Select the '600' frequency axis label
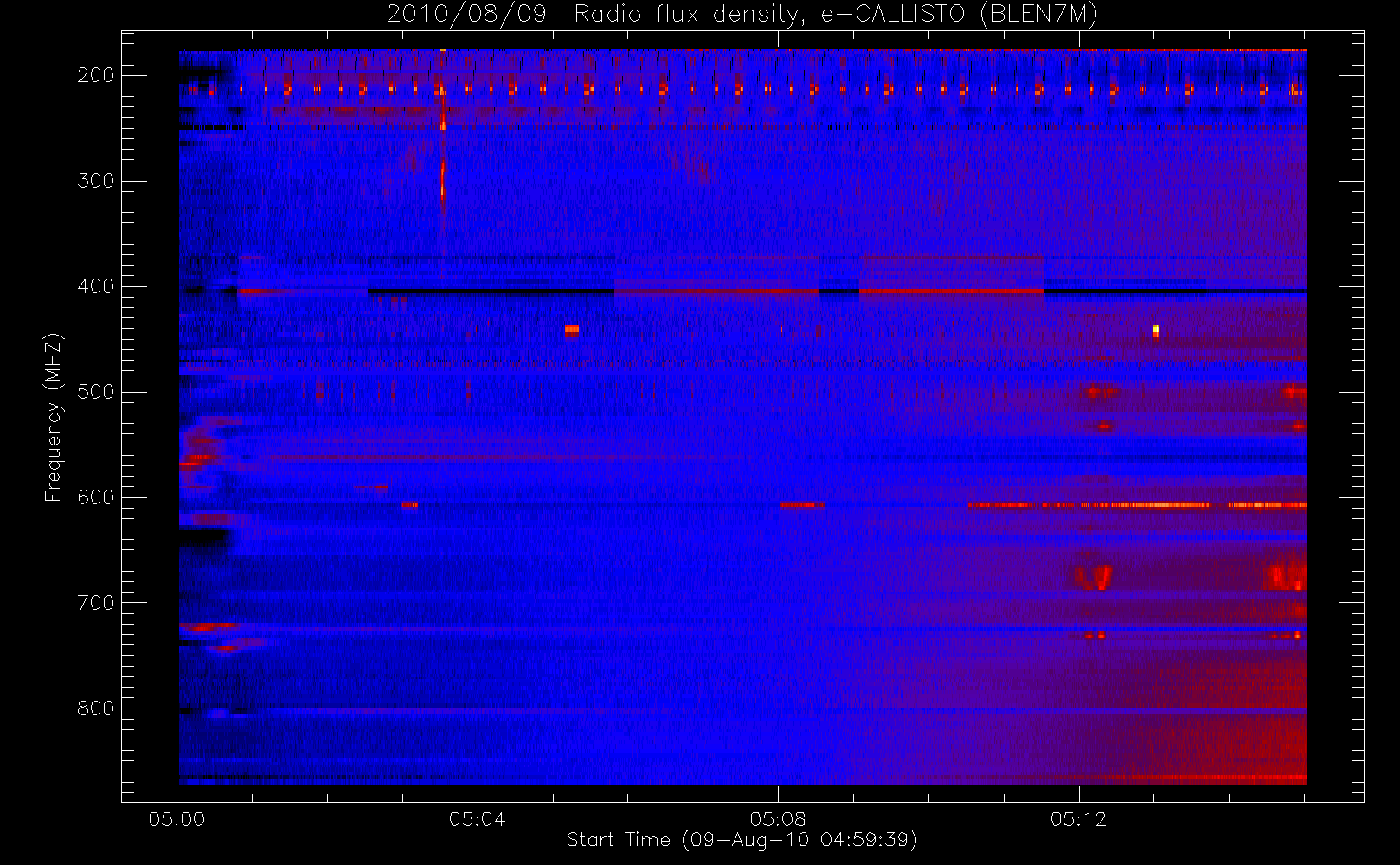The width and height of the screenshot is (1400, 865). pyautogui.click(x=96, y=497)
